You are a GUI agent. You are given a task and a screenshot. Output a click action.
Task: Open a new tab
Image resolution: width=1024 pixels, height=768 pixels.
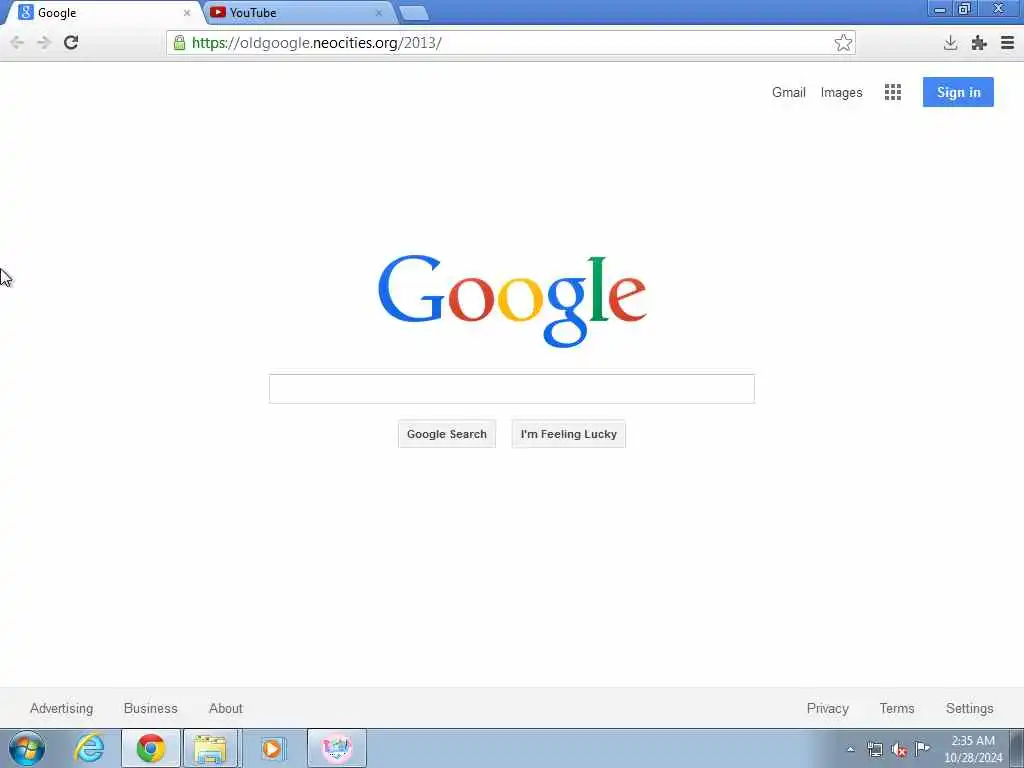tap(413, 13)
